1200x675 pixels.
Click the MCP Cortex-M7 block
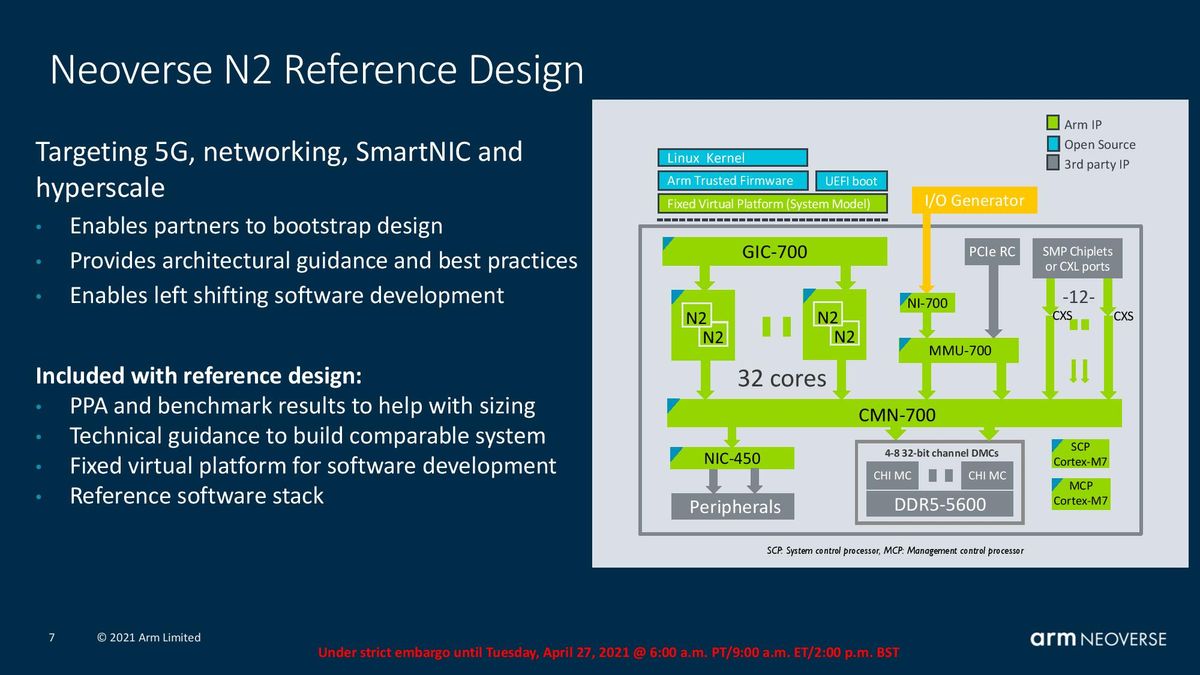coord(1081,493)
